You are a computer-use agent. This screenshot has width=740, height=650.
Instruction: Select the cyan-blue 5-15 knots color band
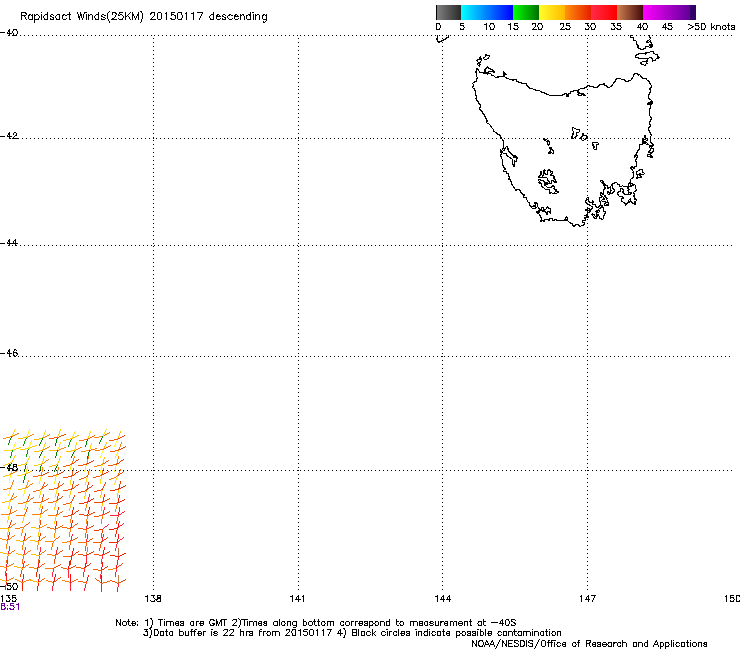tap(487, 12)
